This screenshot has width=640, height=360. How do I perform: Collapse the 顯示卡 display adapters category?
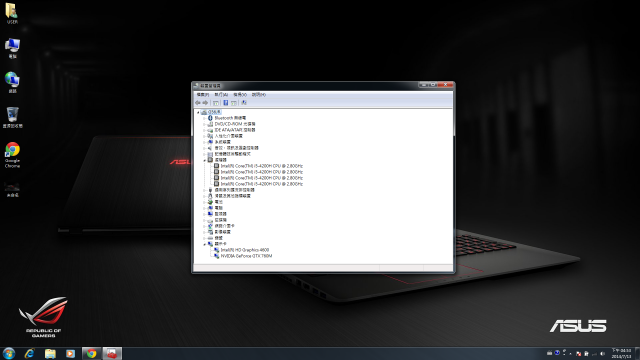(204, 244)
